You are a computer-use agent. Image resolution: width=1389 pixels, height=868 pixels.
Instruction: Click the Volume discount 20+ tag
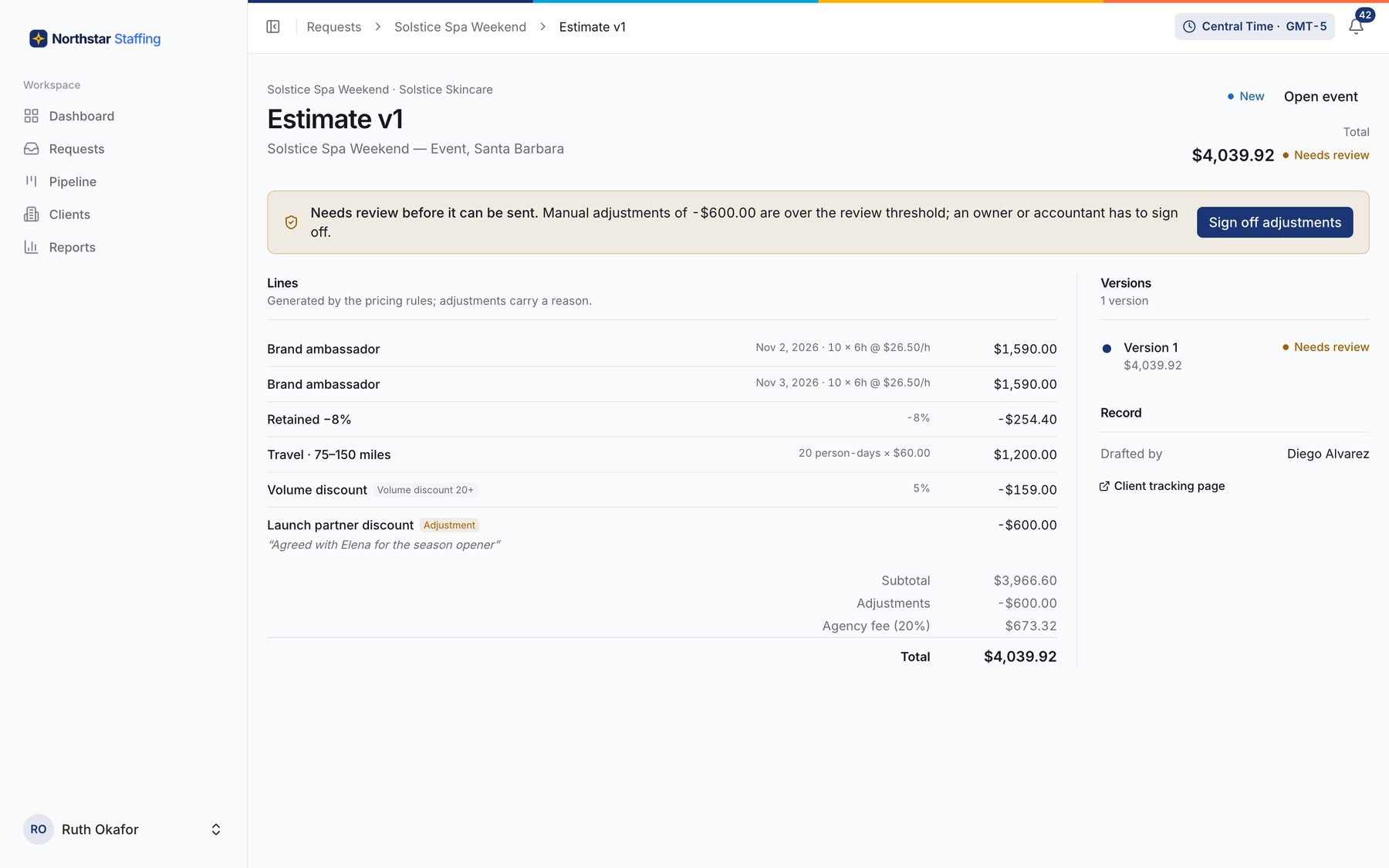pos(425,490)
